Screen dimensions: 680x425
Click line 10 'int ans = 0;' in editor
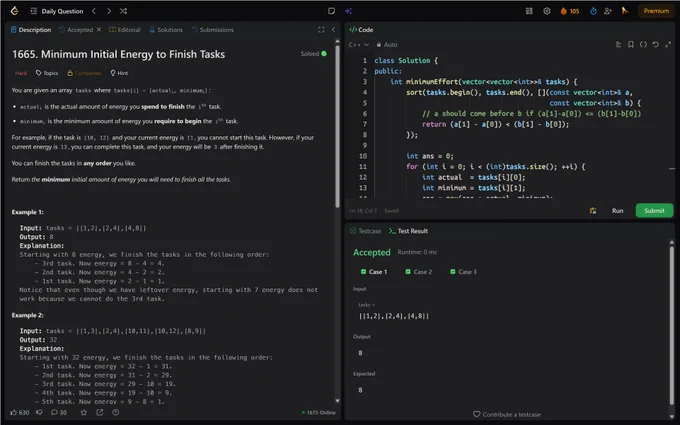(x=429, y=156)
